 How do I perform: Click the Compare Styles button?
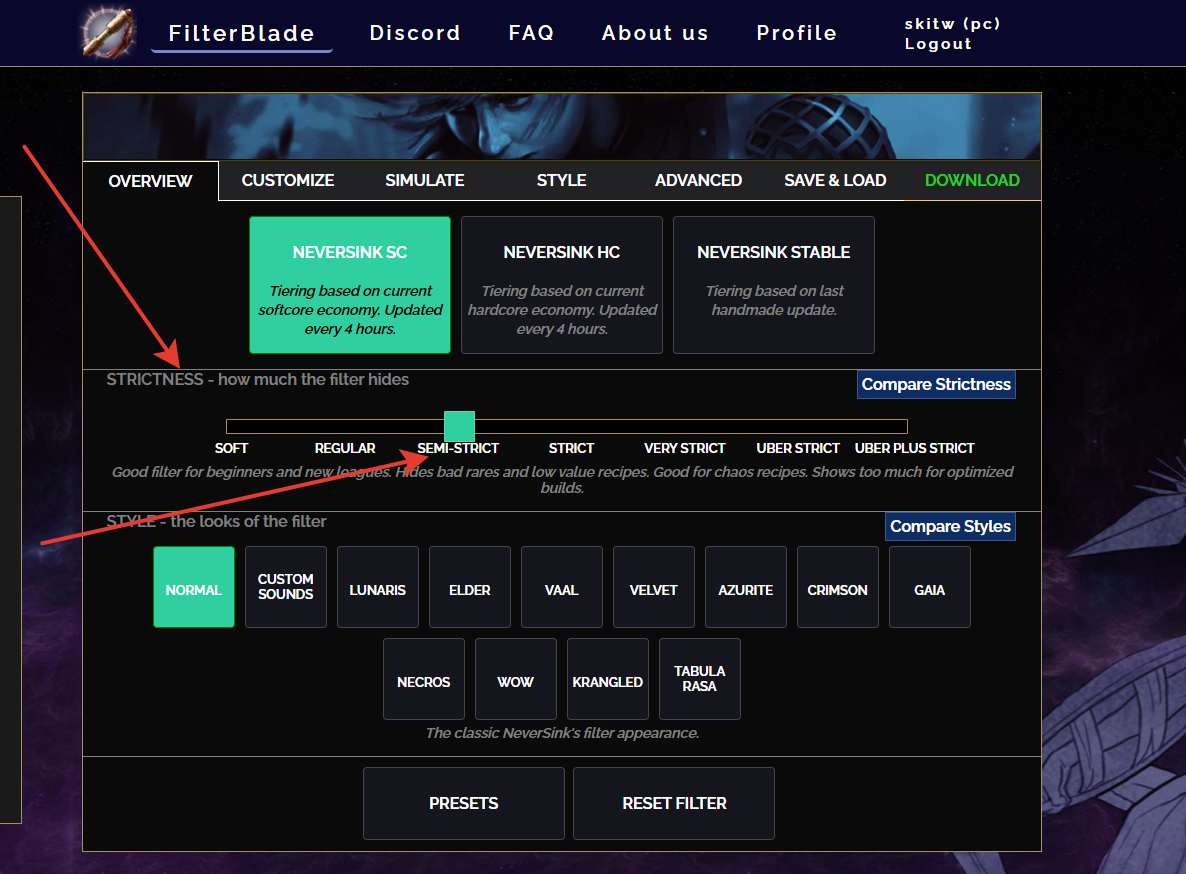pyautogui.click(x=950, y=527)
